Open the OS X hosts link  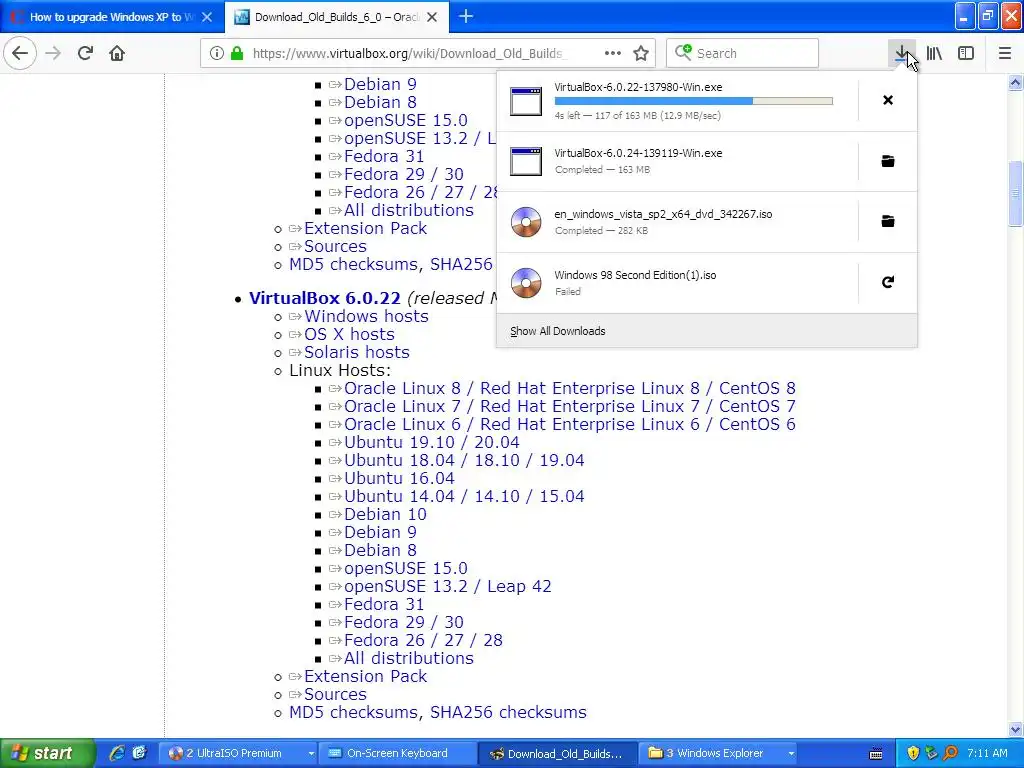click(349, 334)
